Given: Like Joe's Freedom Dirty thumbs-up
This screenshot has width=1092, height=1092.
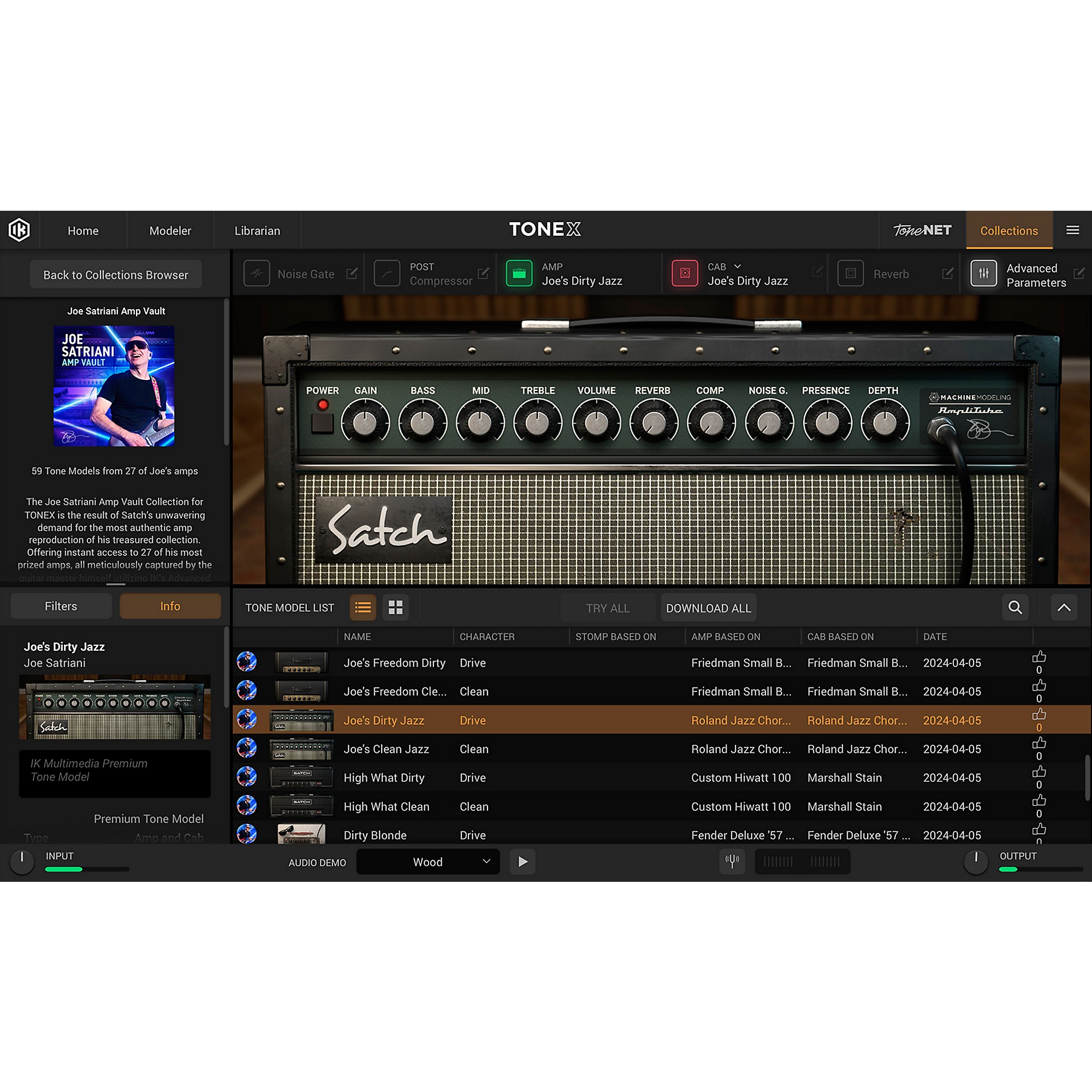Looking at the screenshot, I should click(x=1039, y=657).
